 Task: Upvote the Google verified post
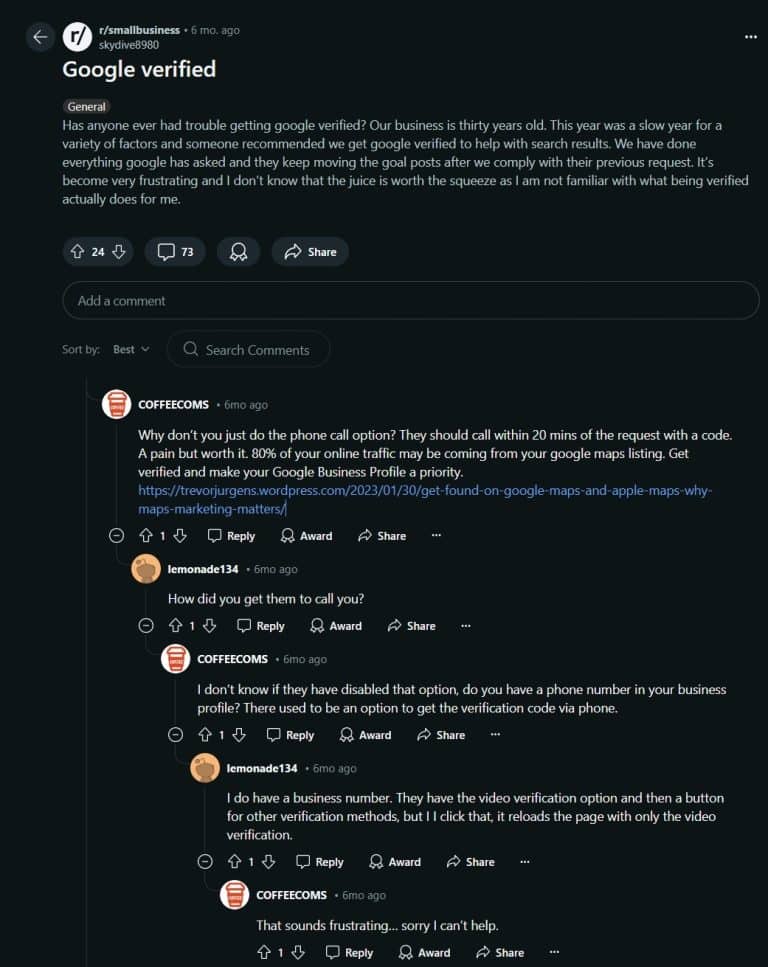pos(77,252)
